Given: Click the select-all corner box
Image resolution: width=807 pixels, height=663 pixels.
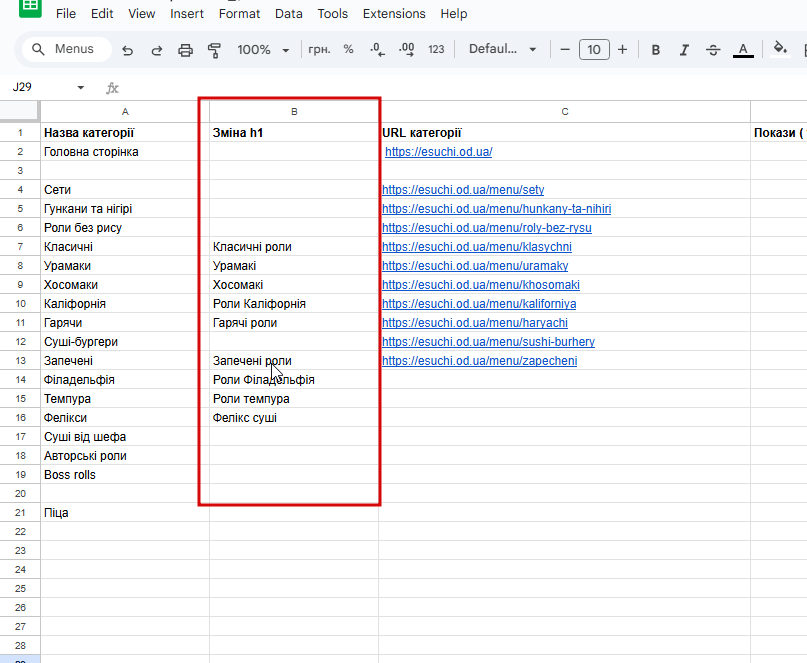Looking at the screenshot, I should (20, 111).
